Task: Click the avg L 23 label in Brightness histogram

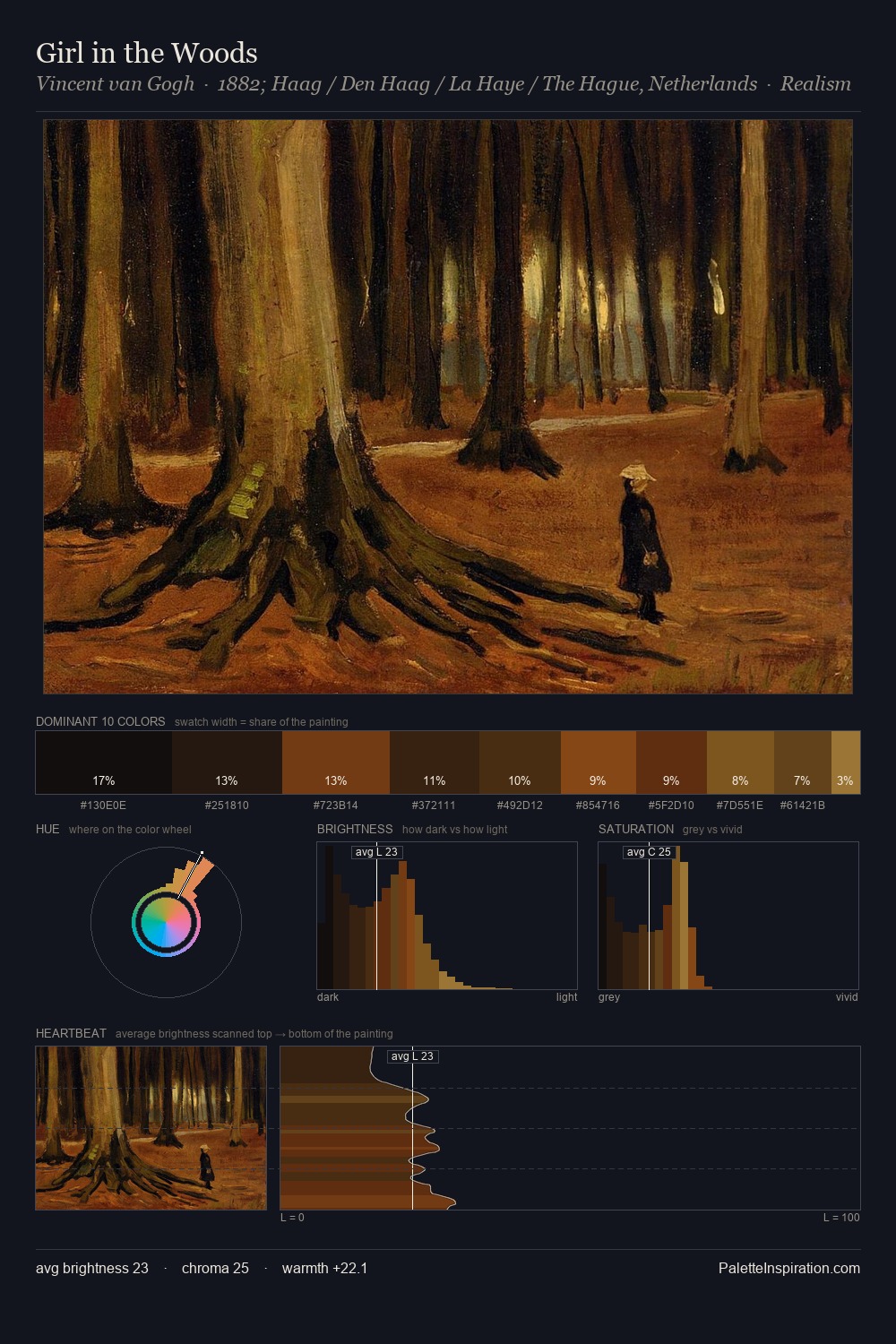Action: (x=376, y=852)
